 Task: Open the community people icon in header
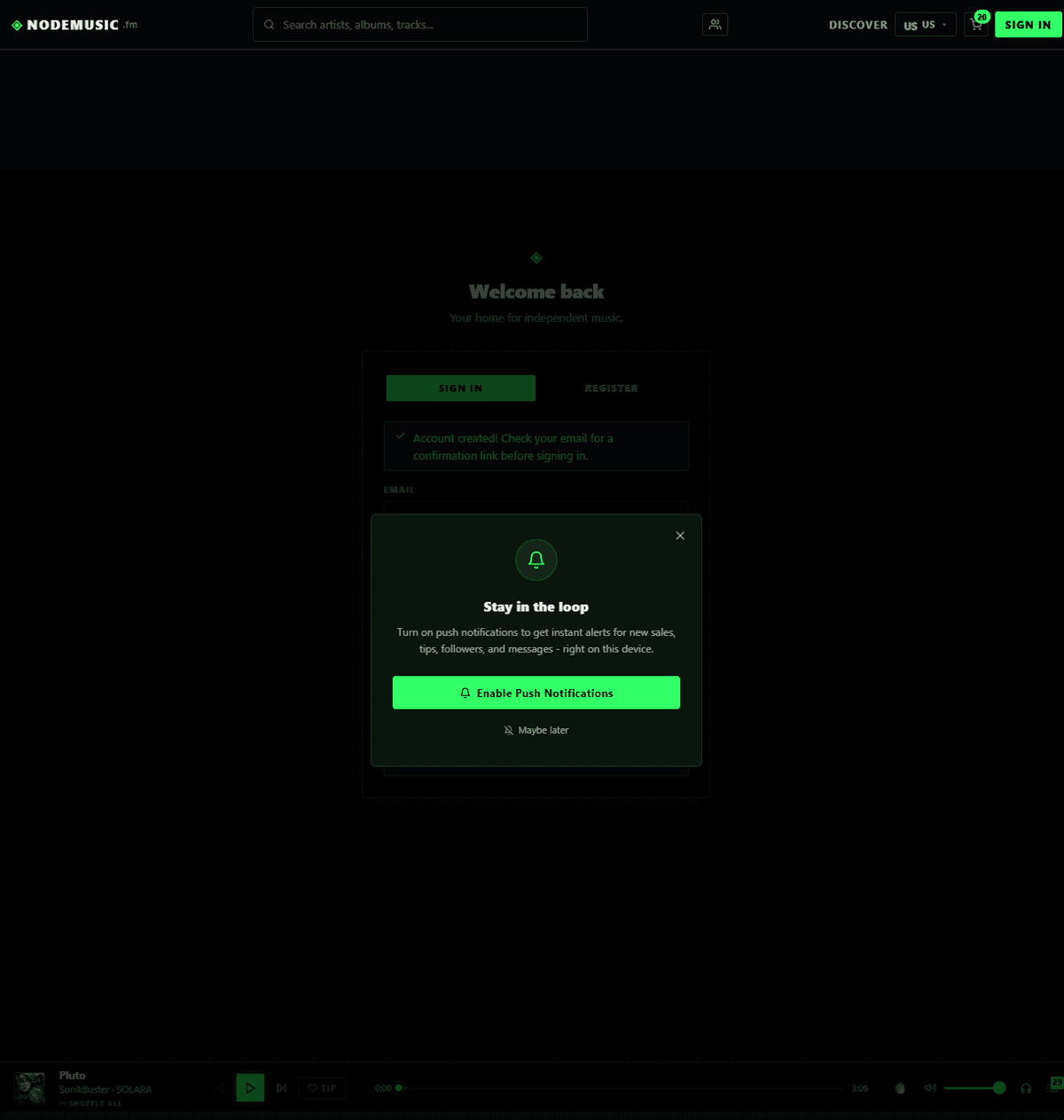pyautogui.click(x=715, y=25)
